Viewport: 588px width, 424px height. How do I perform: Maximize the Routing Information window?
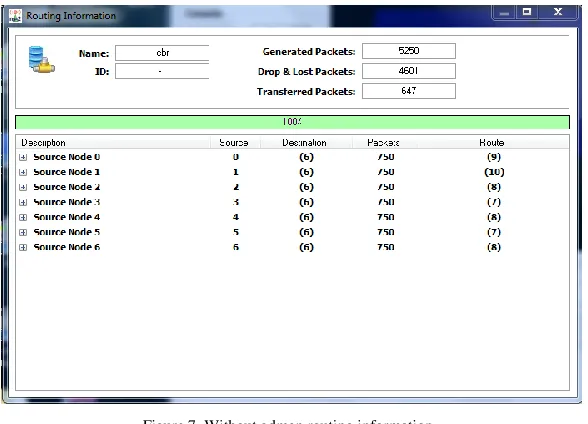[527, 12]
